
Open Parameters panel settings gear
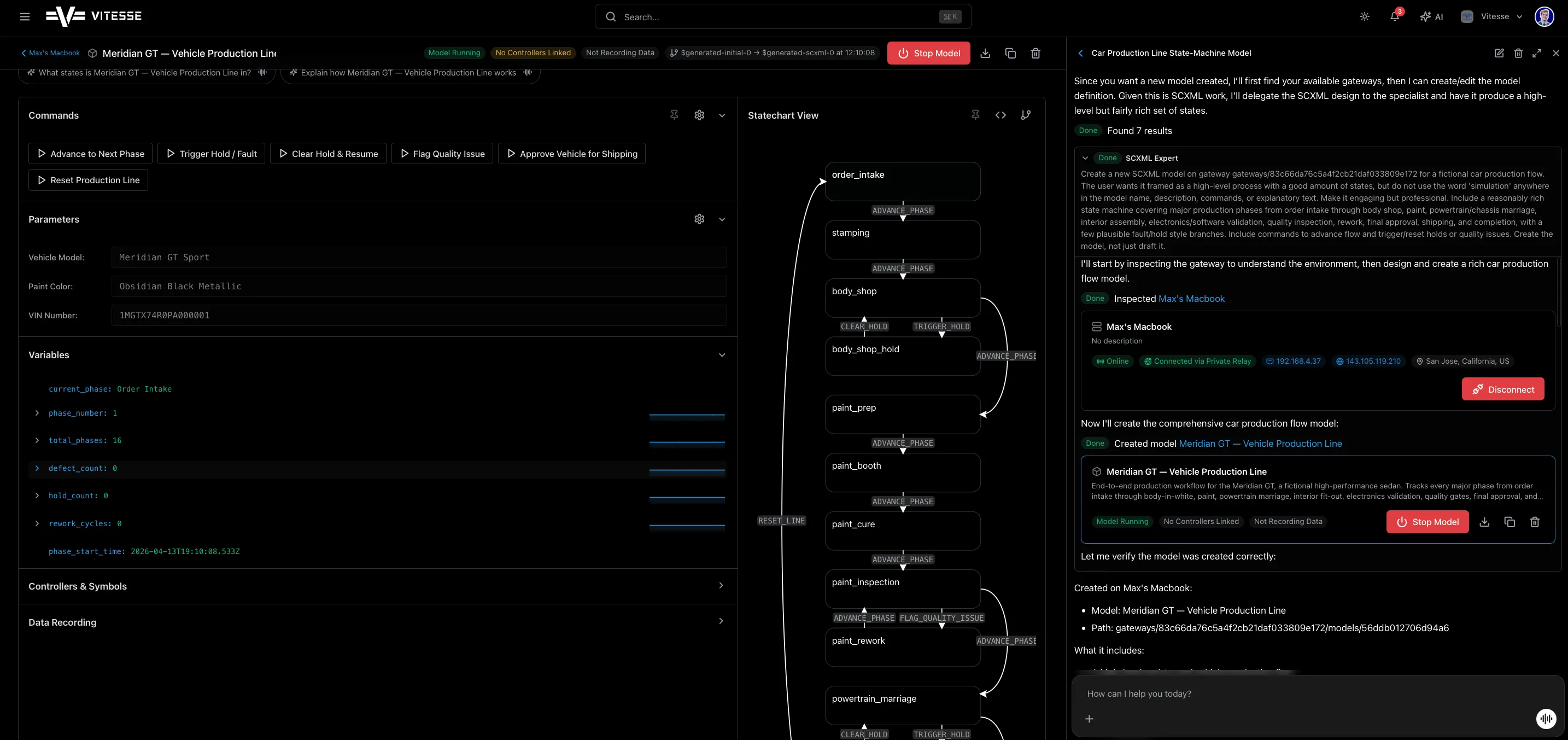(699, 219)
